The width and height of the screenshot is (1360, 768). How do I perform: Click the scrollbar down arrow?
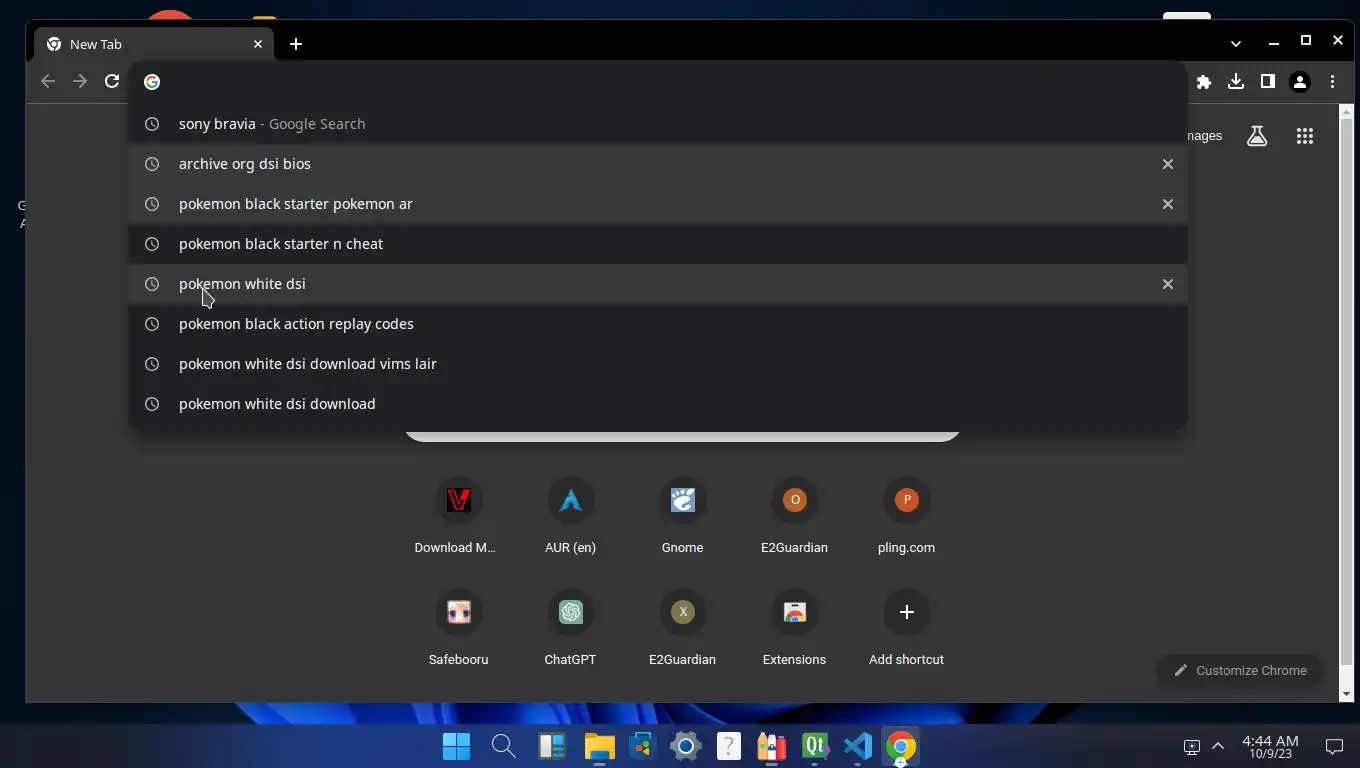point(1346,694)
